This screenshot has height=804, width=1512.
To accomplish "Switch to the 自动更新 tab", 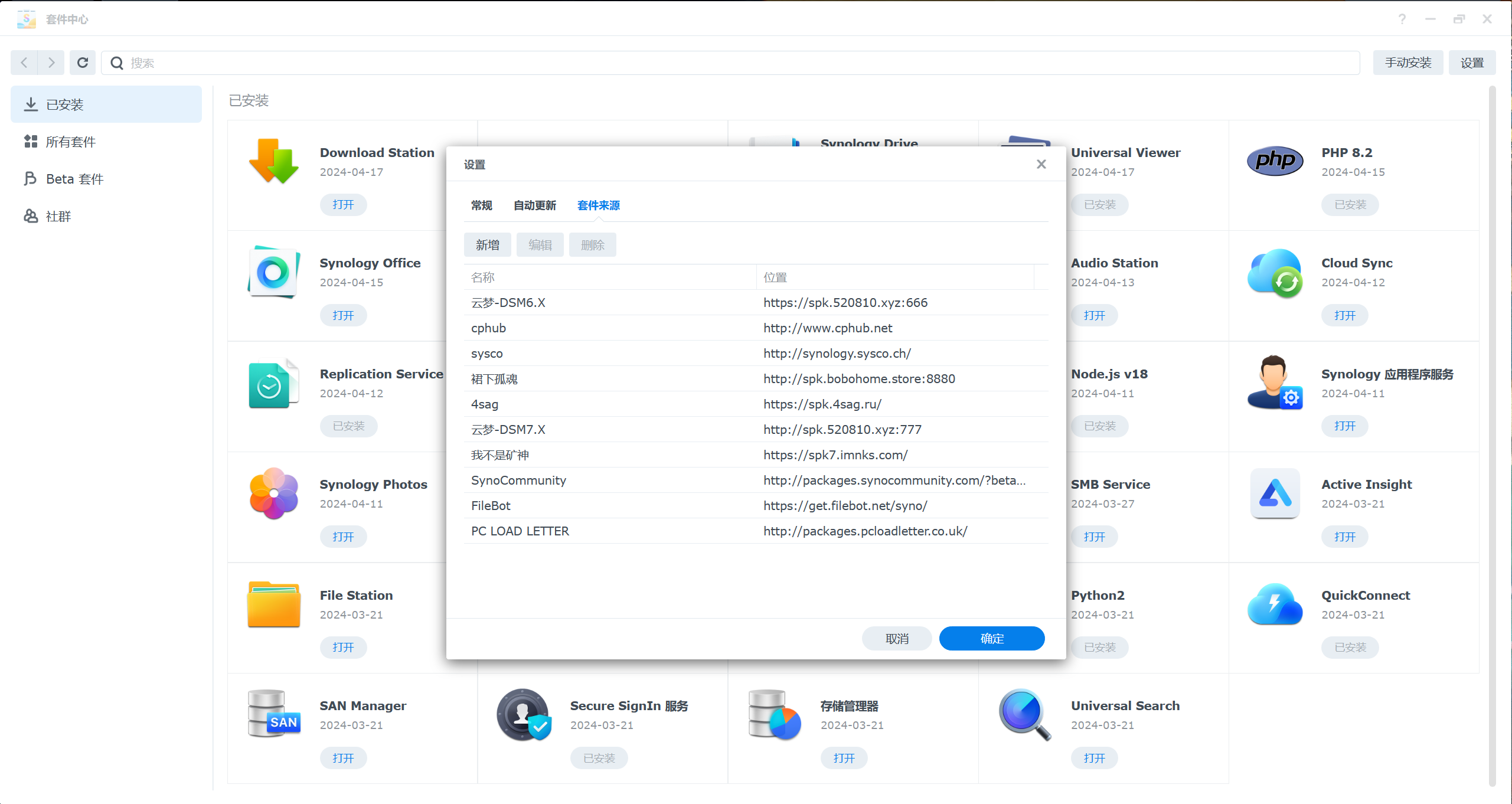I will 534,205.
